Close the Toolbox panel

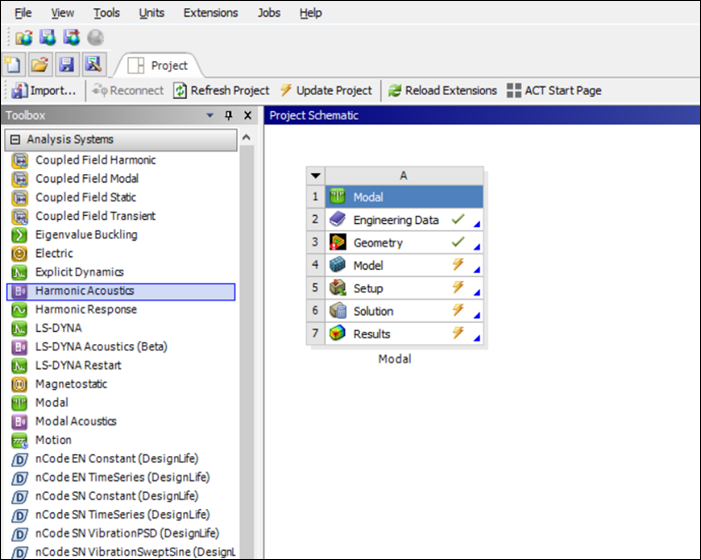[x=248, y=116]
